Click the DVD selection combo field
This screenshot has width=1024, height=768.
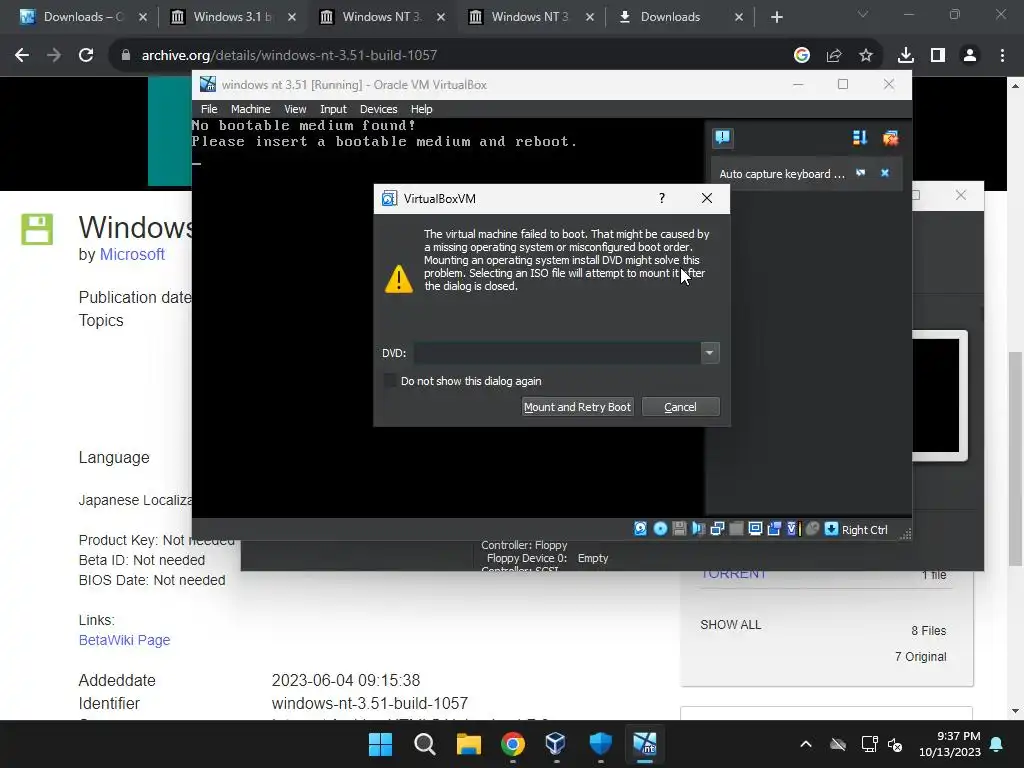pyautogui.click(x=556, y=353)
